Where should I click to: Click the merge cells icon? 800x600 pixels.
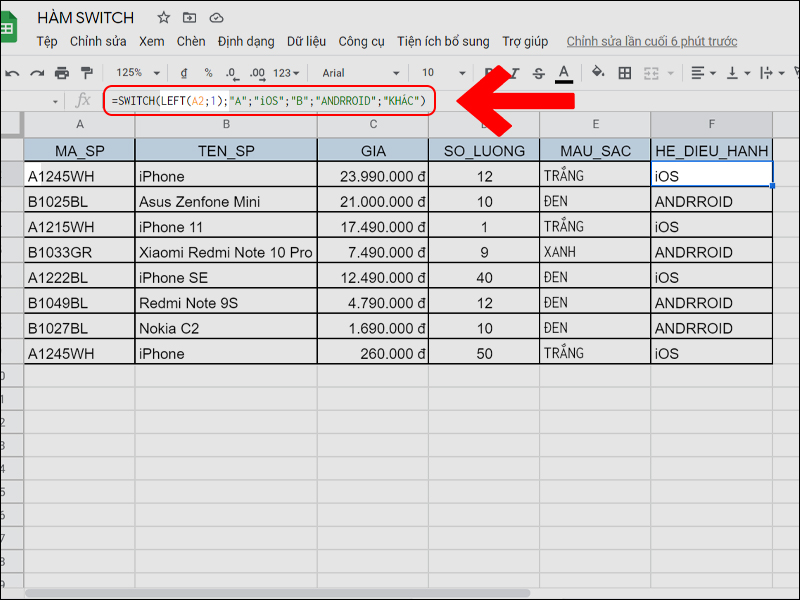pos(651,73)
